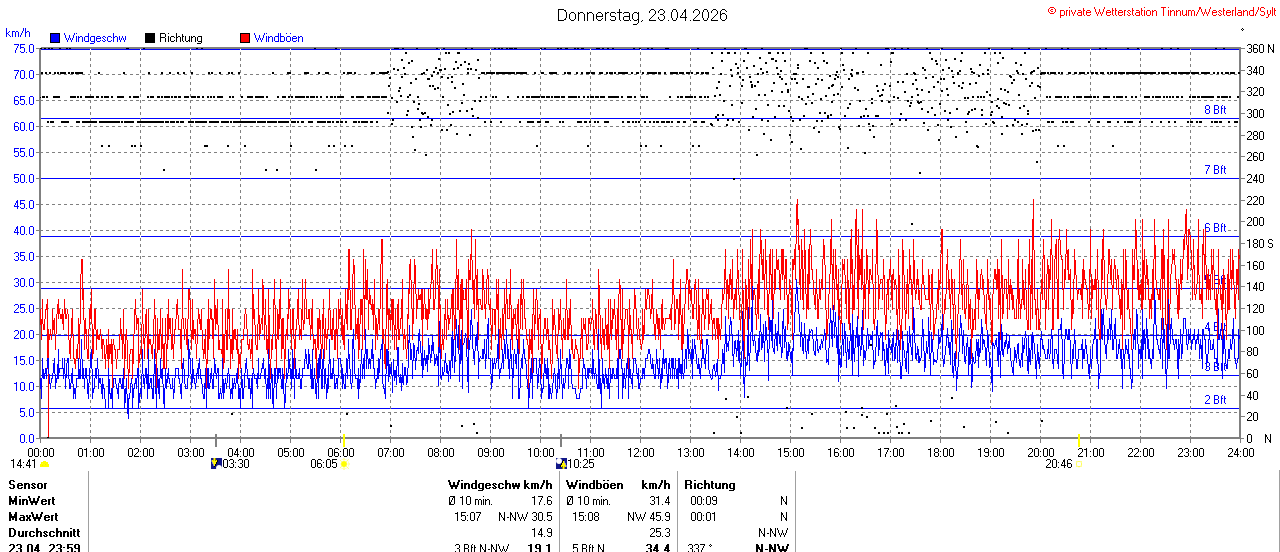Click the gray axis marker at 10:25
The image size is (1280, 552).
tap(560, 441)
